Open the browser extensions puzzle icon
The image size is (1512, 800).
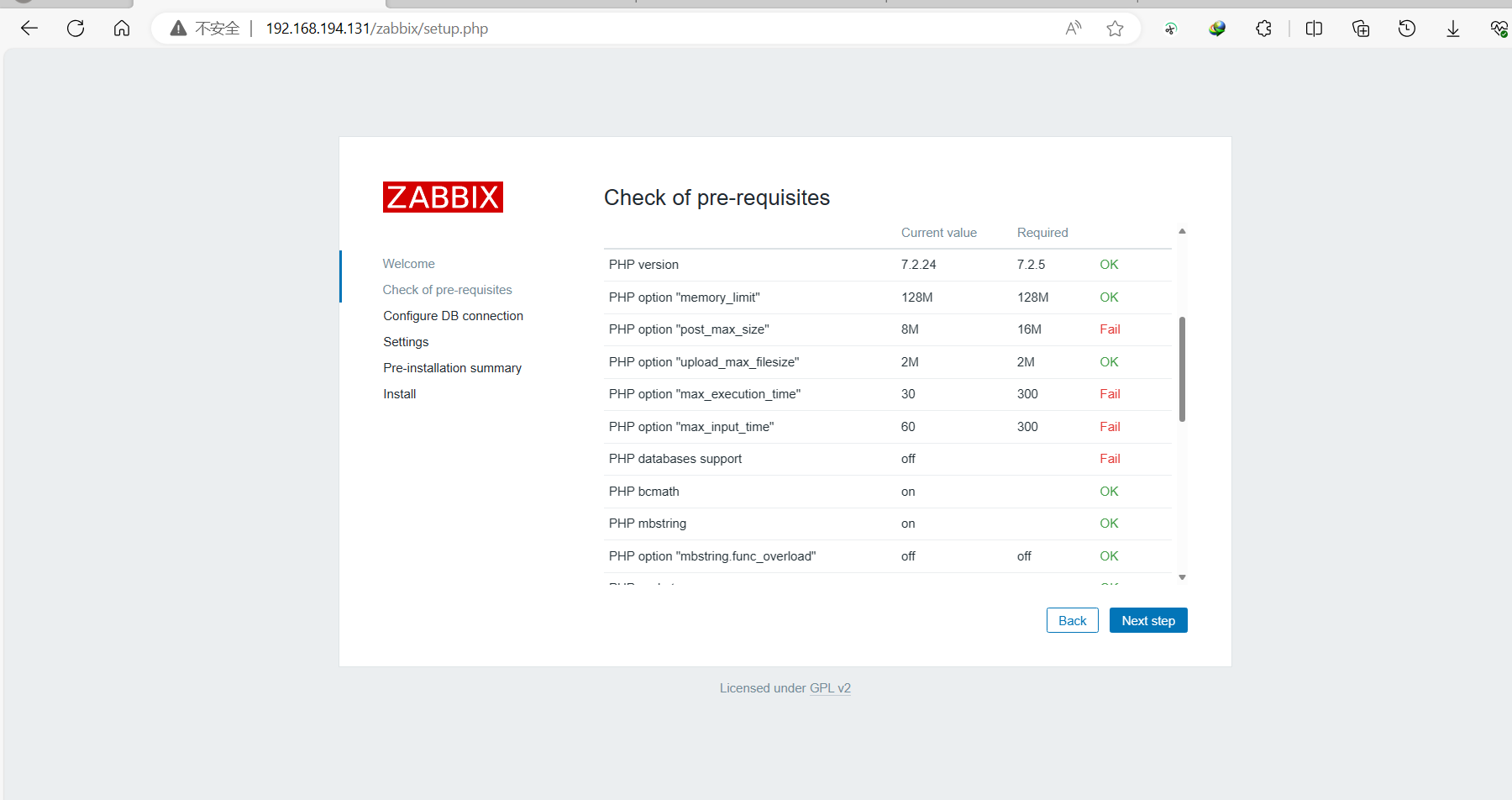click(1263, 29)
